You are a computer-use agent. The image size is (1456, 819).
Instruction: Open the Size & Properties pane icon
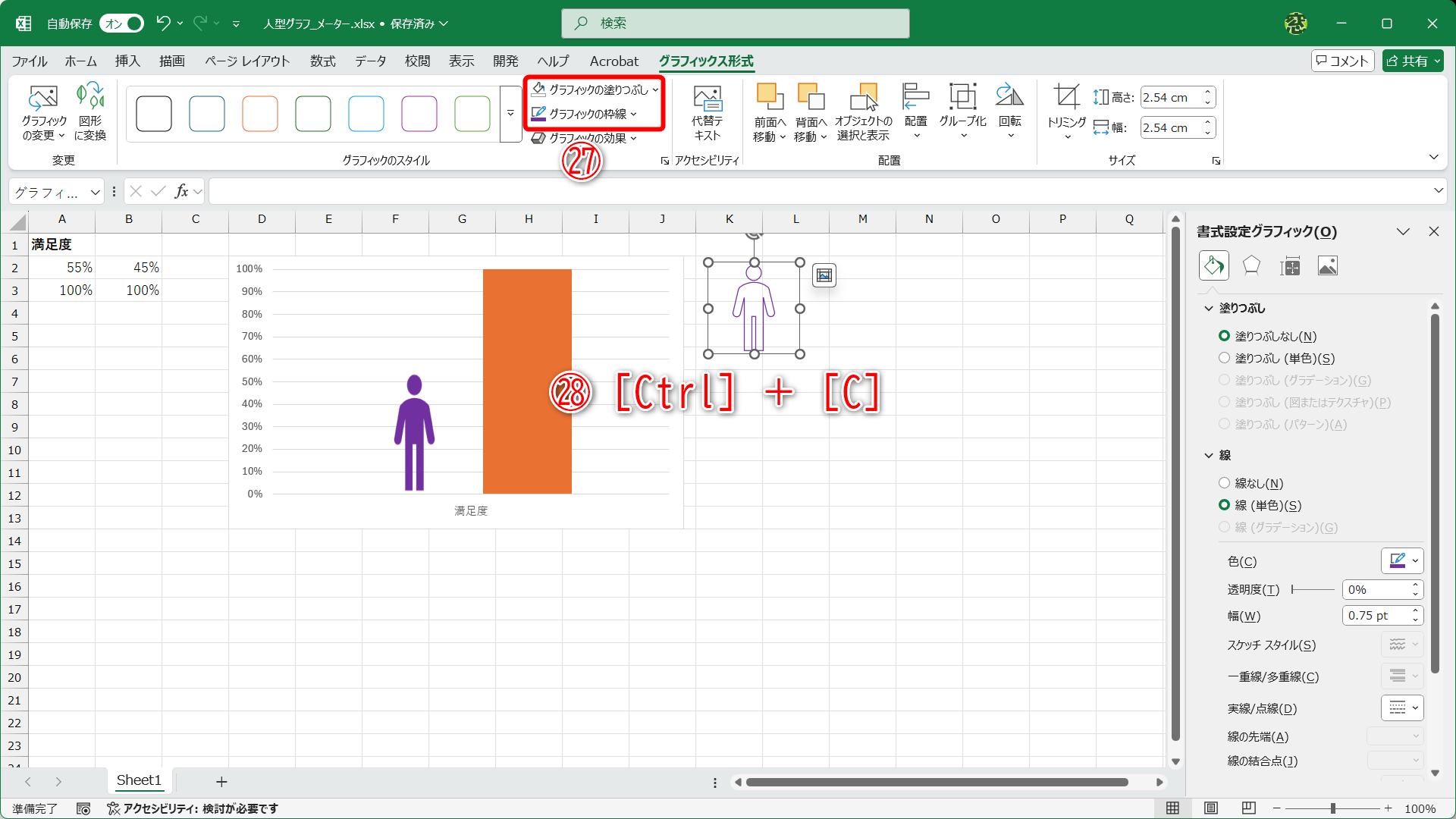(1289, 265)
